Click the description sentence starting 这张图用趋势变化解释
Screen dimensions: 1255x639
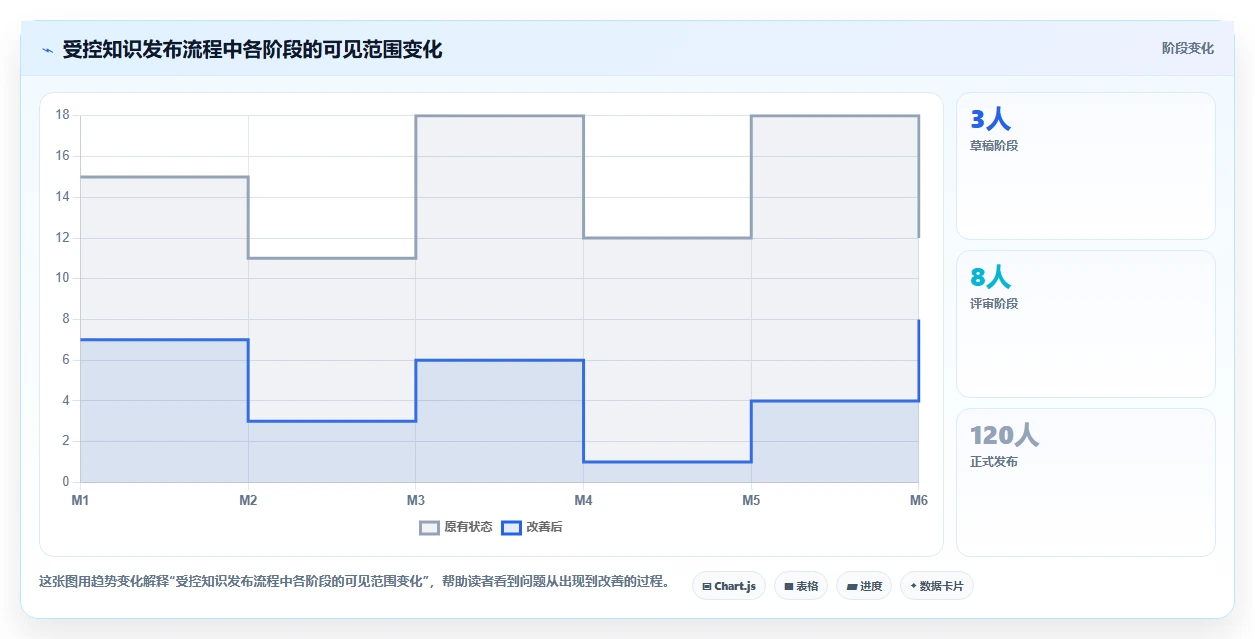coord(355,581)
